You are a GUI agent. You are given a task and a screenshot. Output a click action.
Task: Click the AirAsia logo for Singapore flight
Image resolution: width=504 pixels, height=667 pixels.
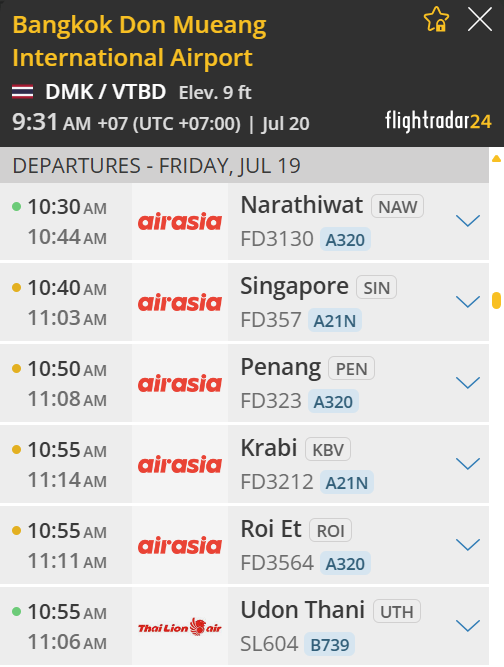click(179, 302)
